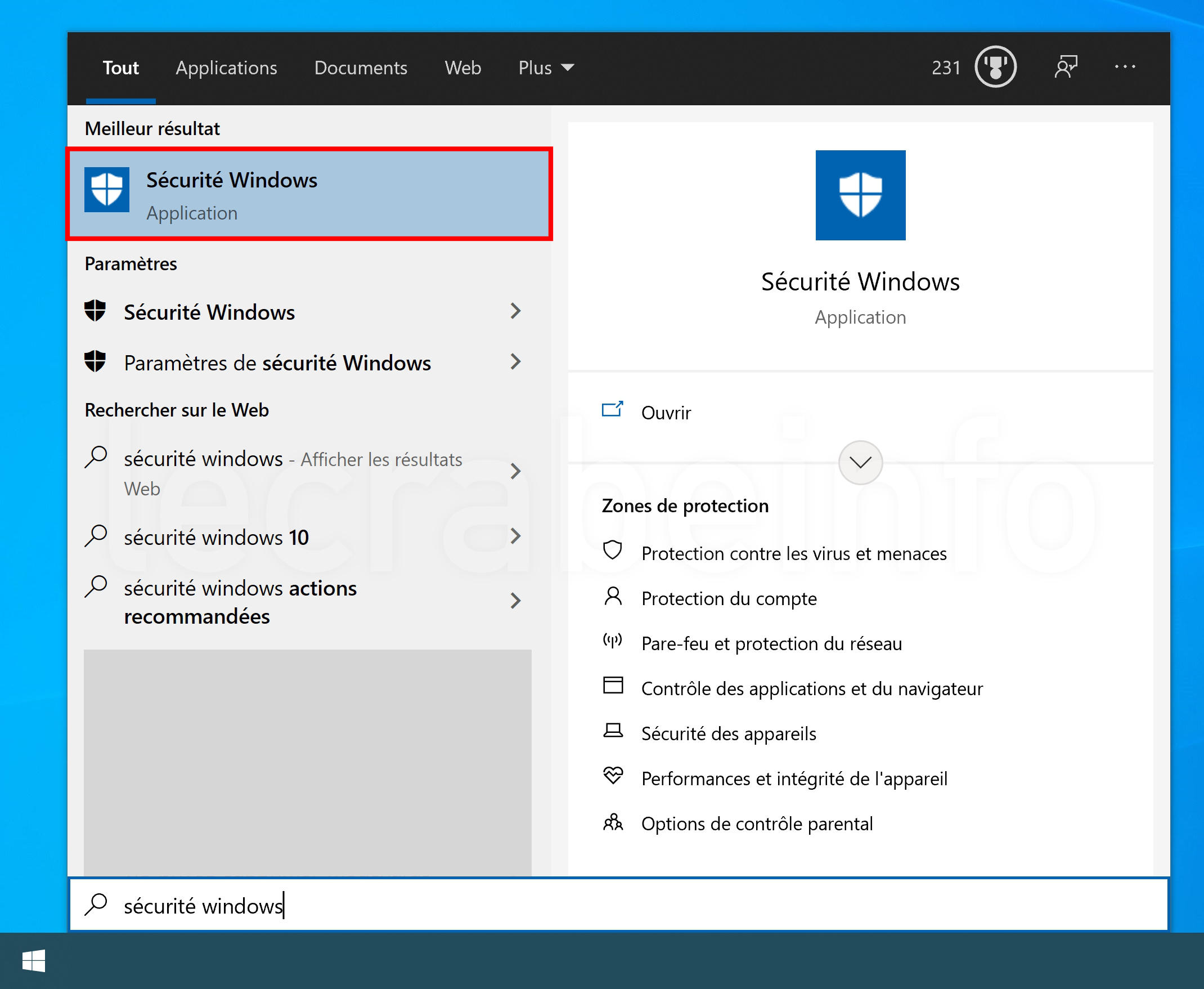1204x989 pixels.
Task: Click the laptop icon for Sécurité des appareils
Action: point(613,731)
